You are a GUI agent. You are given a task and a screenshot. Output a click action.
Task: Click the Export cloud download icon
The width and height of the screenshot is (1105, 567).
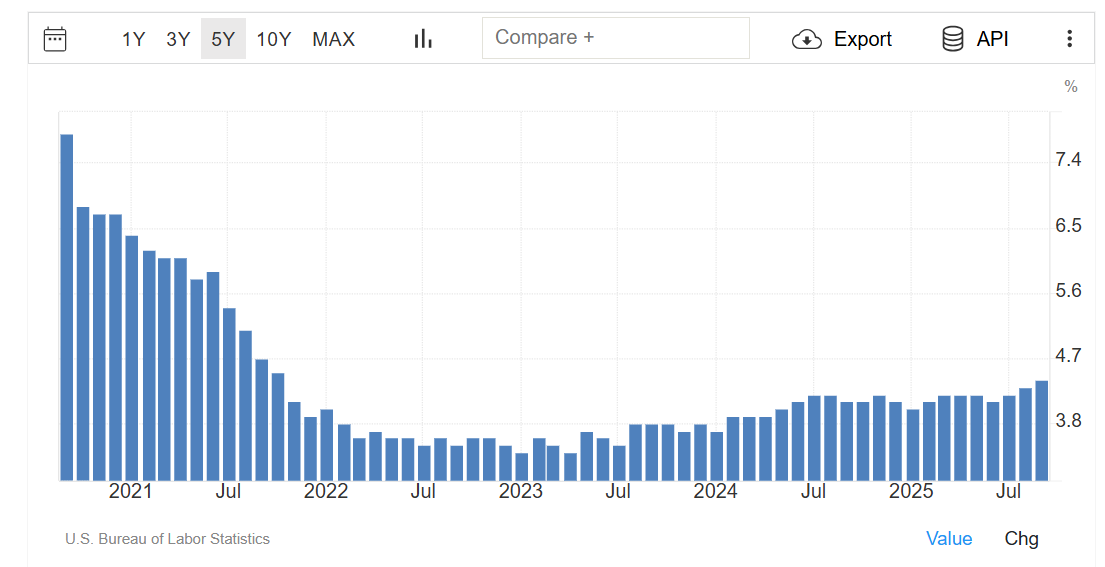(x=806, y=39)
